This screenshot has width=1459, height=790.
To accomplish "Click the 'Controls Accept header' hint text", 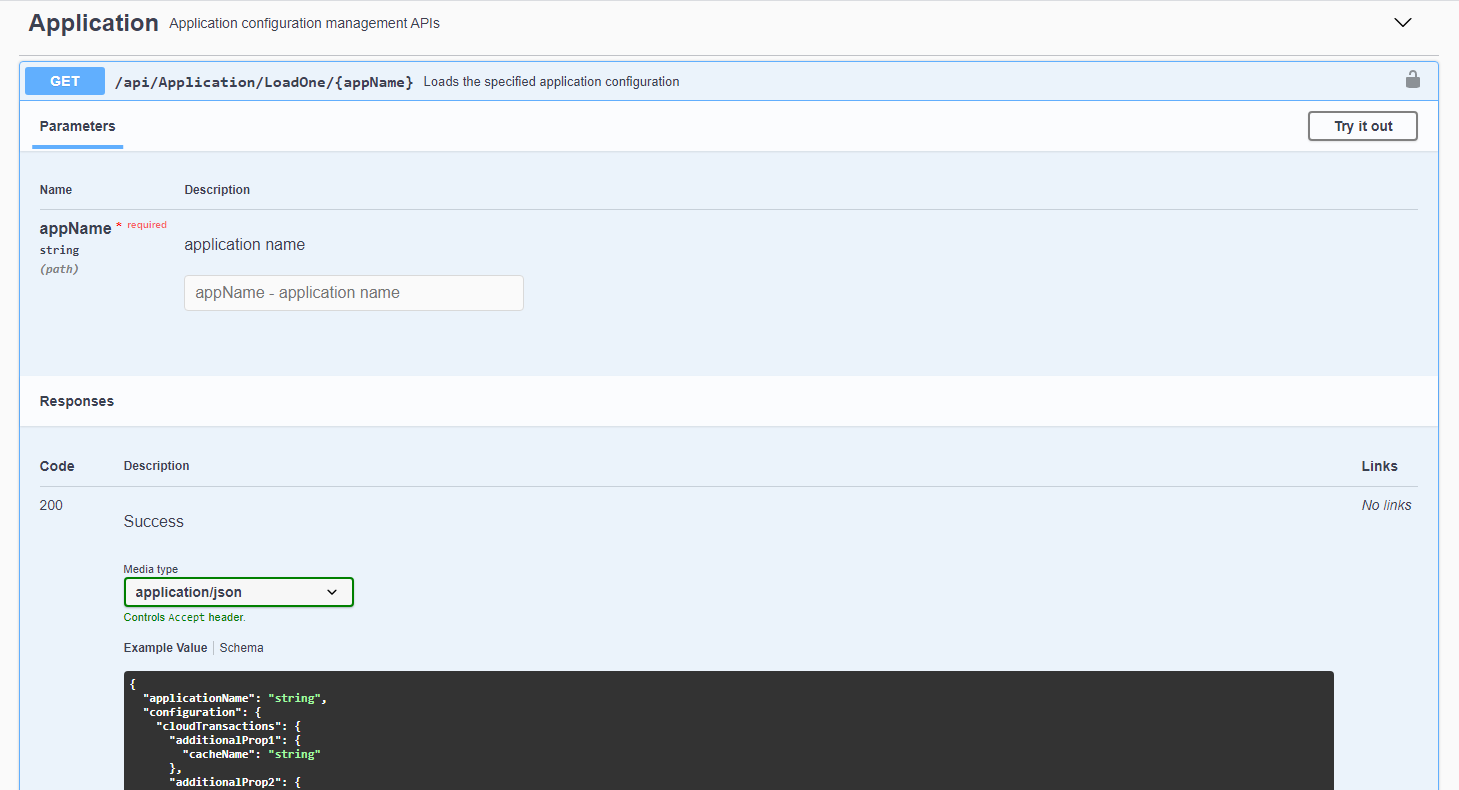I will [184, 618].
